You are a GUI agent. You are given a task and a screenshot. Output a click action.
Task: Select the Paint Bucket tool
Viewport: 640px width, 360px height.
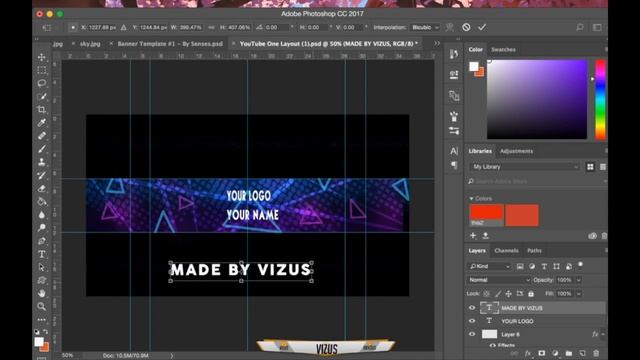click(42, 201)
